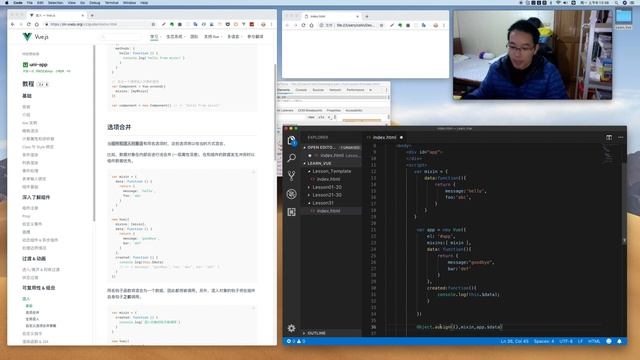Open the desktop folder icon at top right
Viewport: 640px width, 360px height.
tap(623, 17)
